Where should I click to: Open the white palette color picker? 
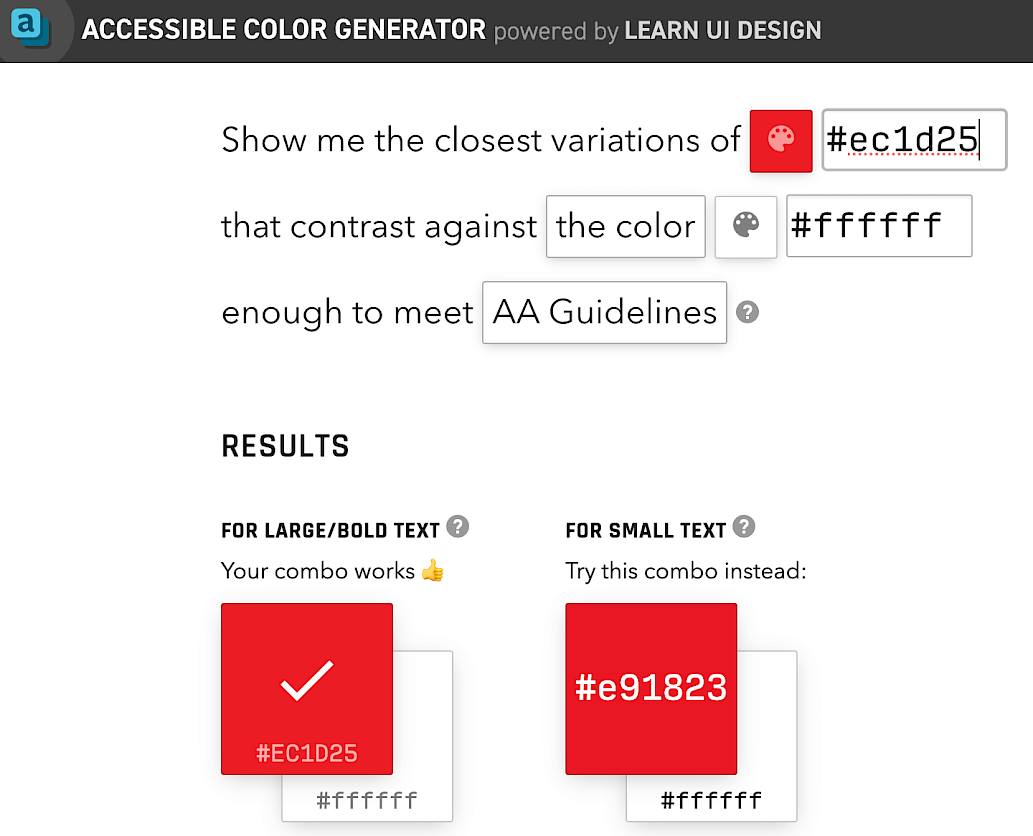(746, 226)
